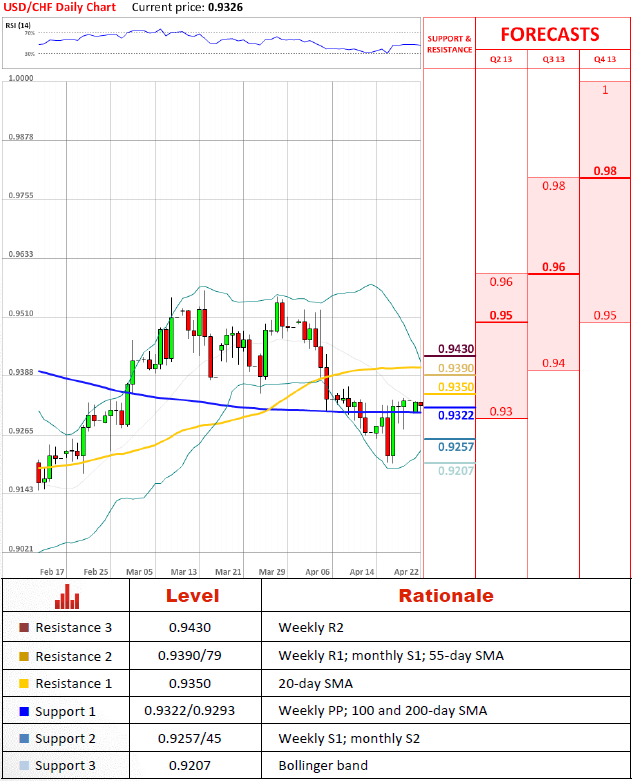Click the 0.9257 support label beside chart
The width and height of the screenshot is (633, 781).
coord(456,447)
